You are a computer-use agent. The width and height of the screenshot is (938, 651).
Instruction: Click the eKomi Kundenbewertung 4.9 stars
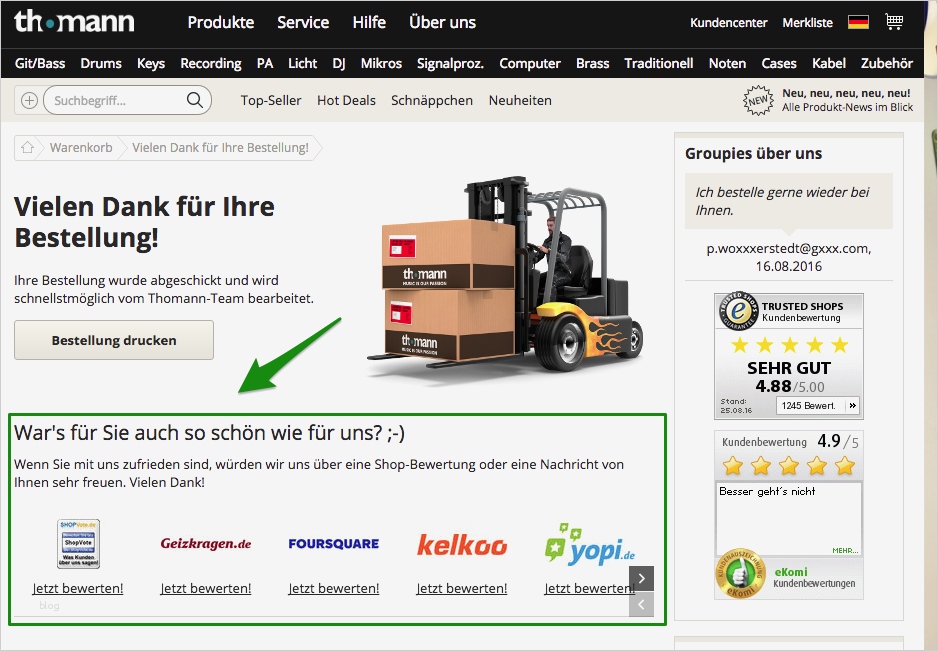pyautogui.click(x=788, y=465)
